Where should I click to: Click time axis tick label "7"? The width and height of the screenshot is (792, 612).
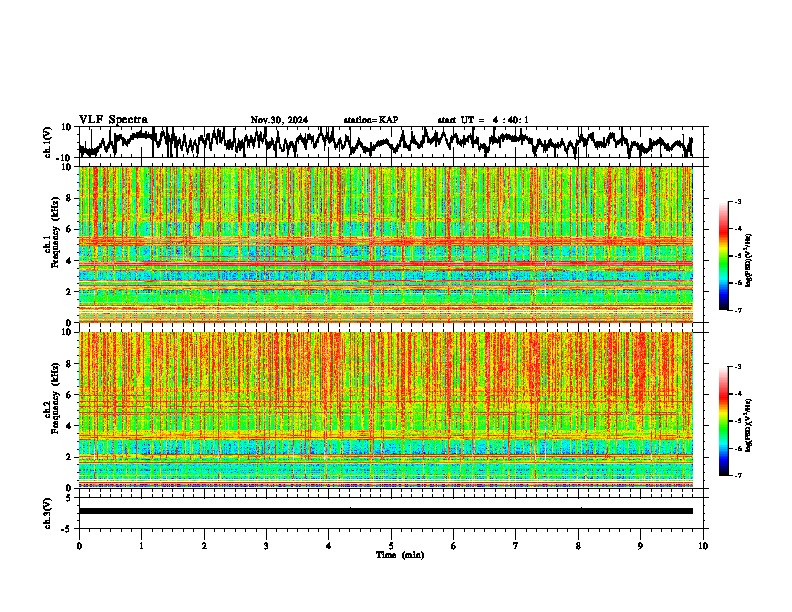point(516,546)
